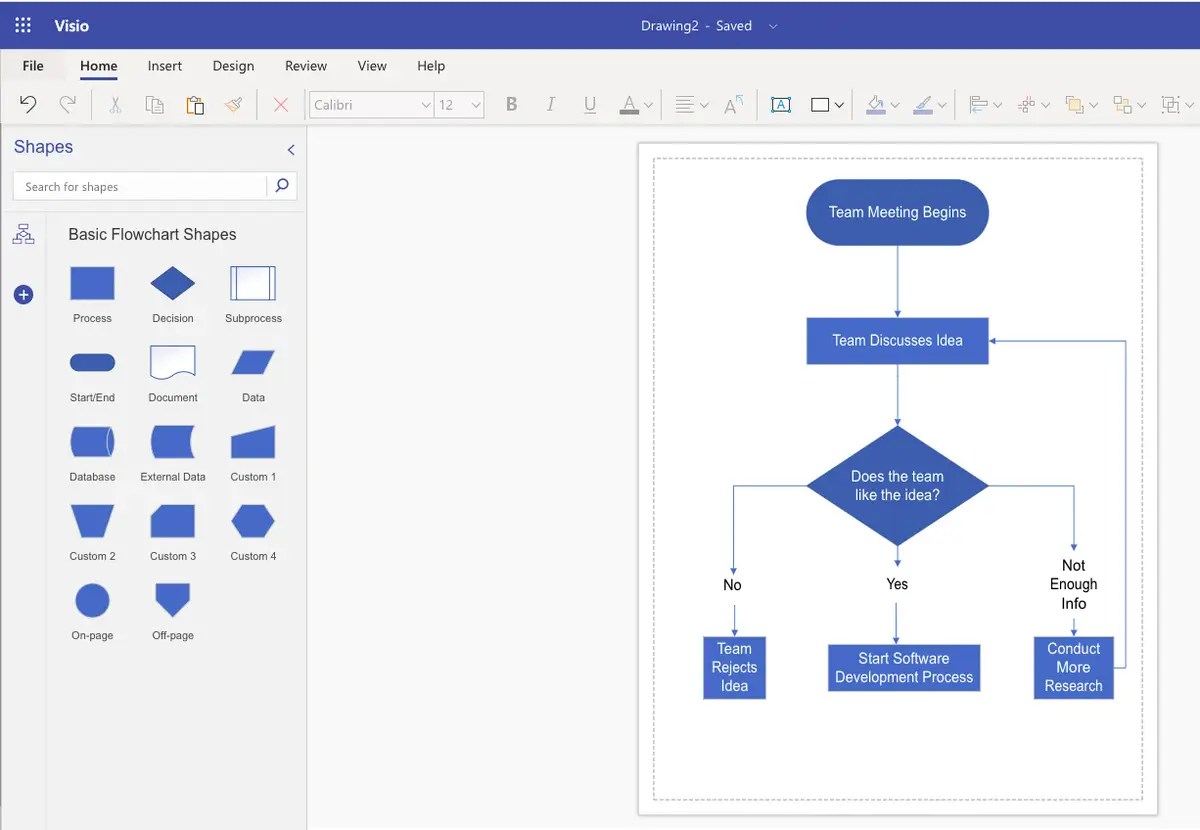Select the Process shape
1200x830 pixels.
click(x=92, y=285)
